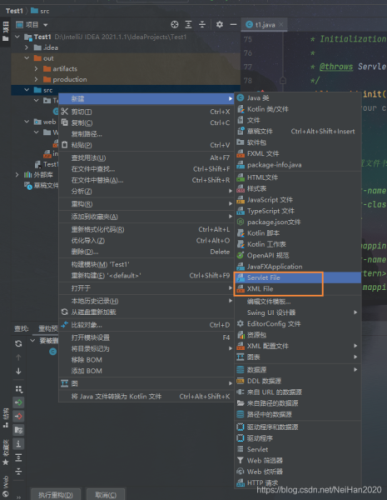Click the green arrow icon in the find toolbar
The width and height of the screenshot is (387, 500).
(19, 402)
